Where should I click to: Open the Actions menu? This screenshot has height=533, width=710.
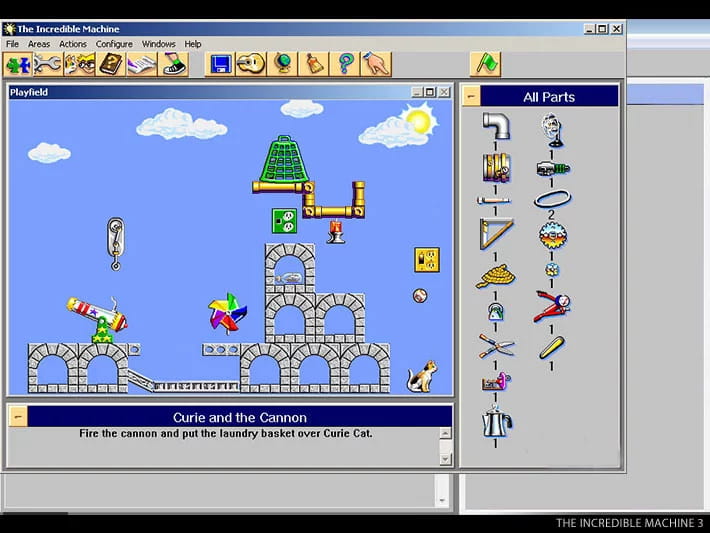(x=73, y=44)
